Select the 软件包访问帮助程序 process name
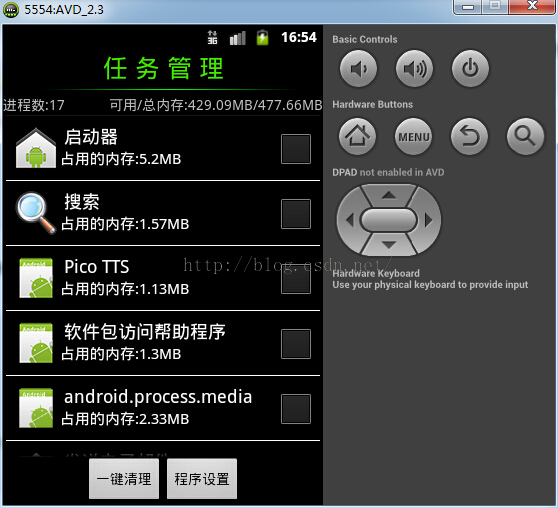558x508 pixels. coord(145,332)
